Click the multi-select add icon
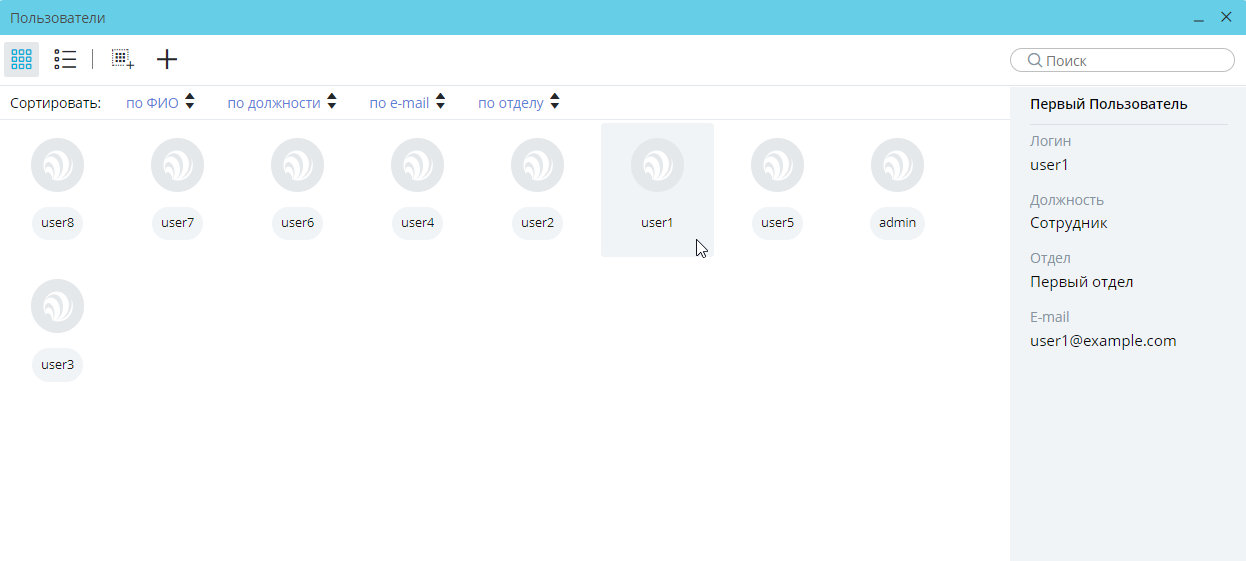Screen dimensions: 1246x561 tap(122, 60)
